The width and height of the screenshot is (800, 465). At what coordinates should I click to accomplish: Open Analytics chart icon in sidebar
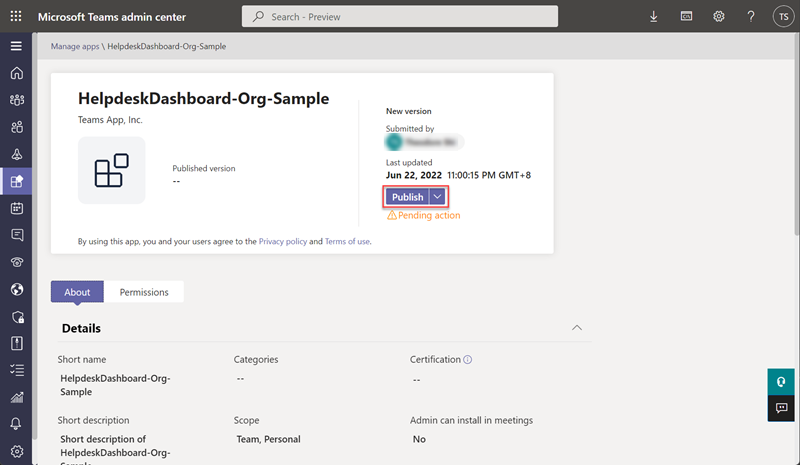coord(17,397)
